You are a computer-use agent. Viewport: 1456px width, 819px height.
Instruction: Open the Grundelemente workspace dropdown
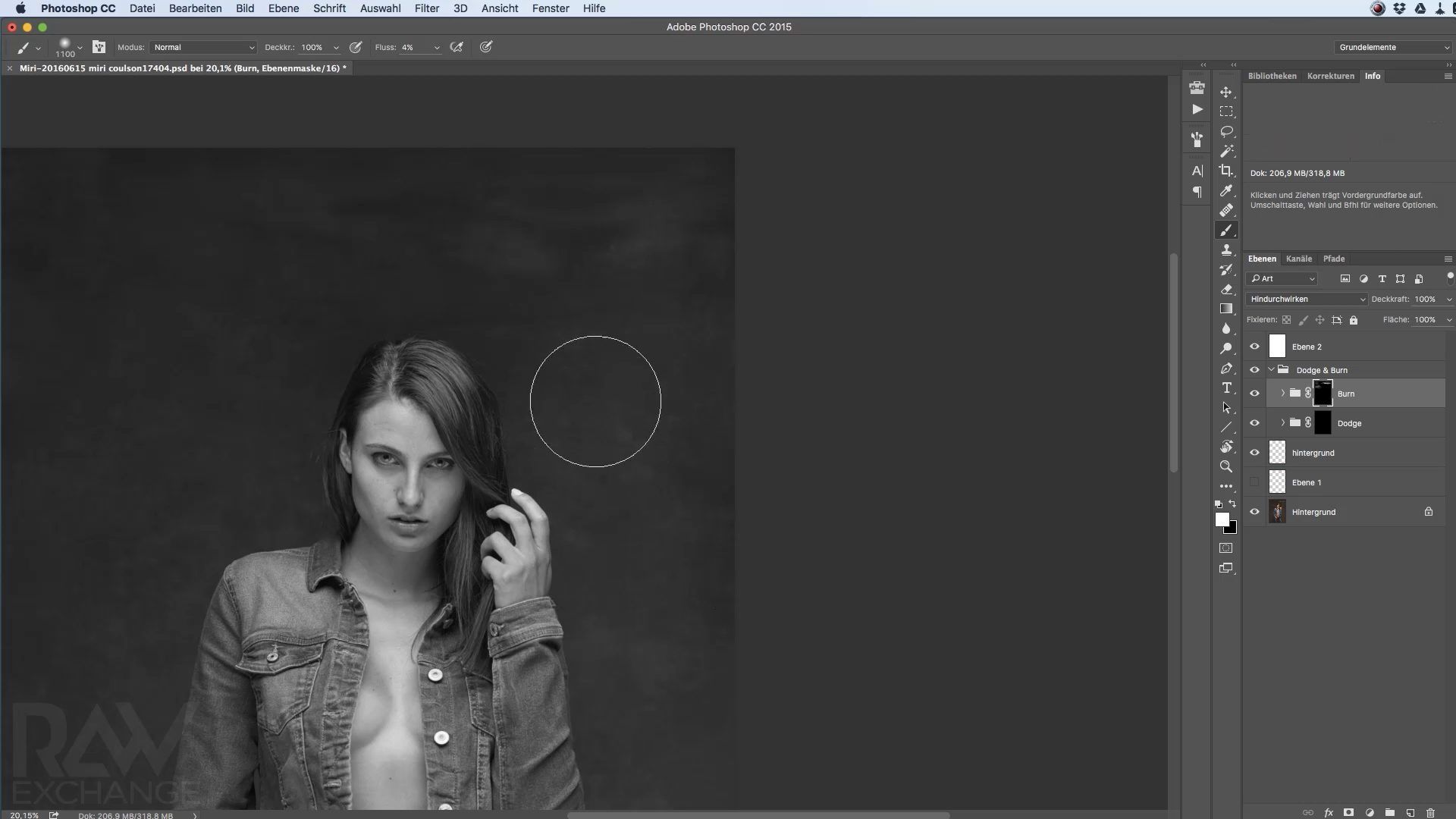(x=1393, y=47)
